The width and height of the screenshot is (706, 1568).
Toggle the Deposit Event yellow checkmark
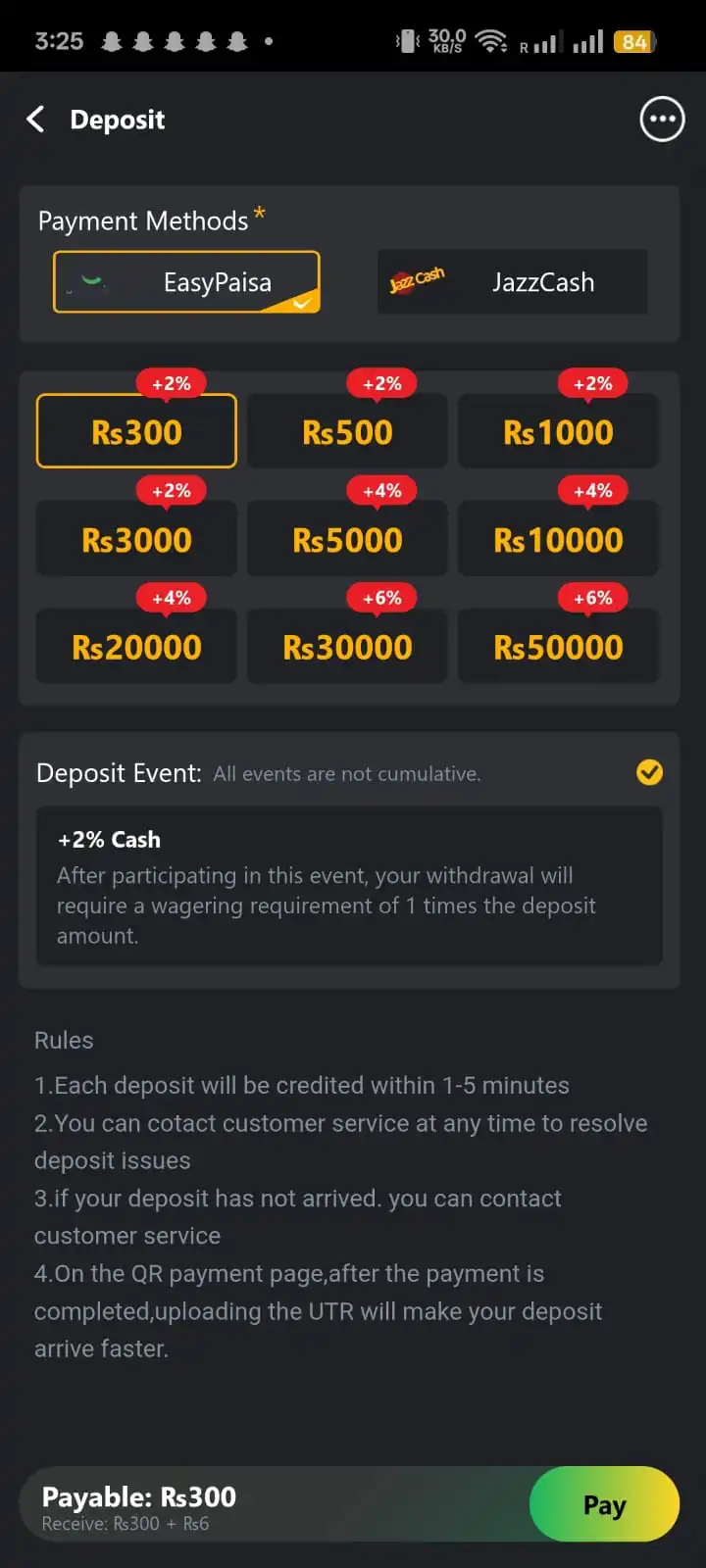649,772
